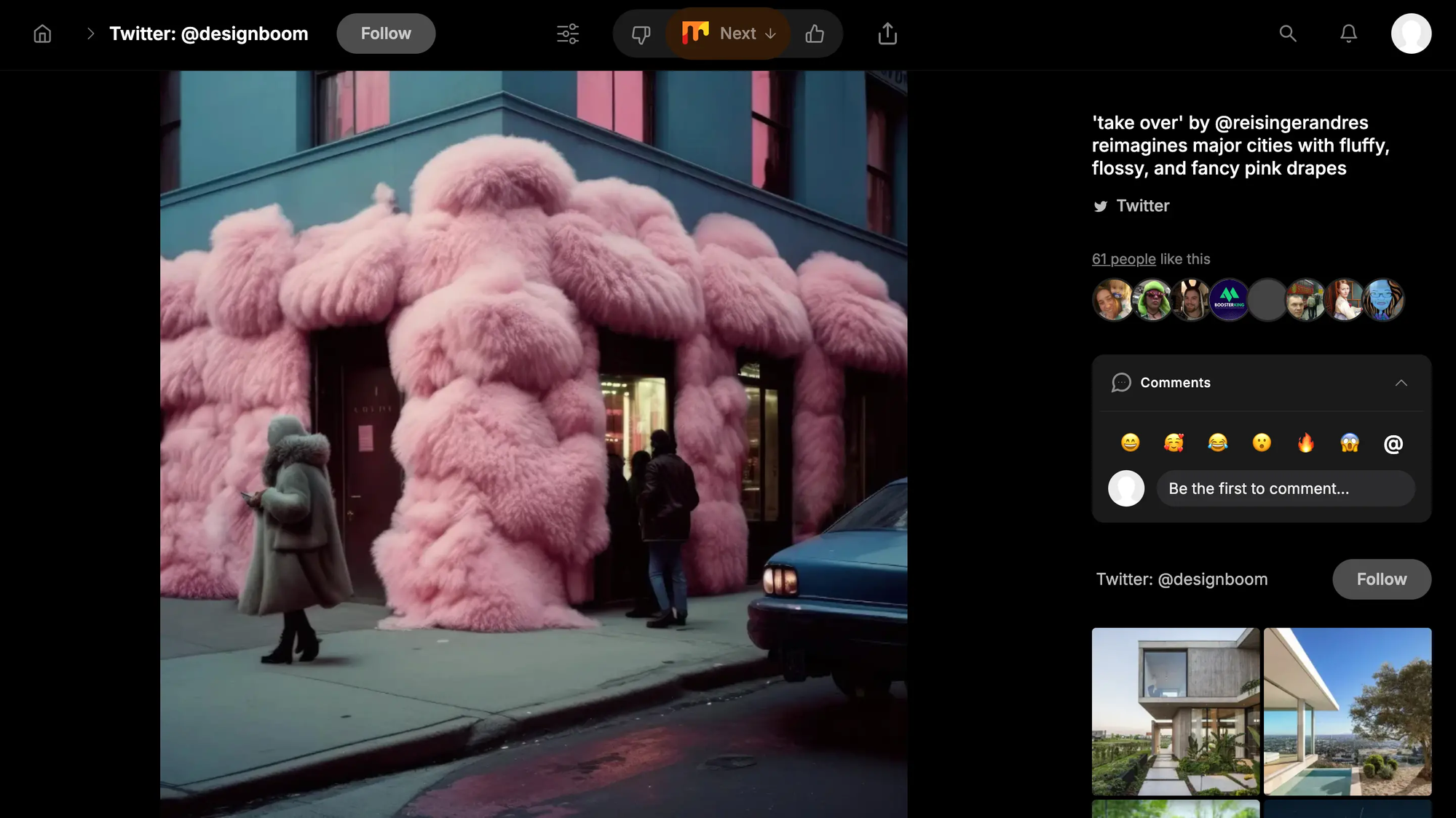Open the user profile avatar menu
Screen dimensions: 1456x818
click(1411, 33)
